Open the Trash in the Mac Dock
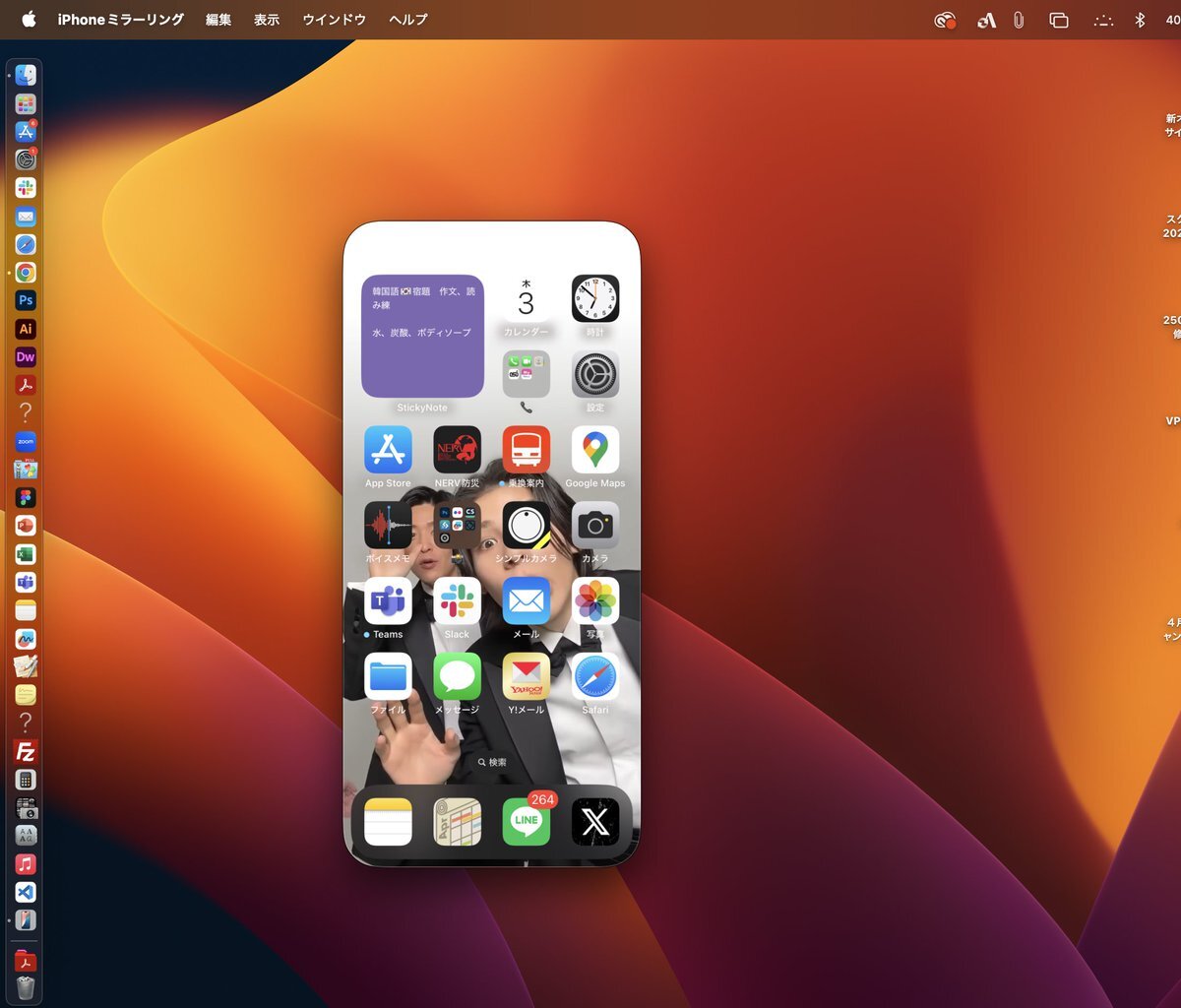 coord(26,988)
